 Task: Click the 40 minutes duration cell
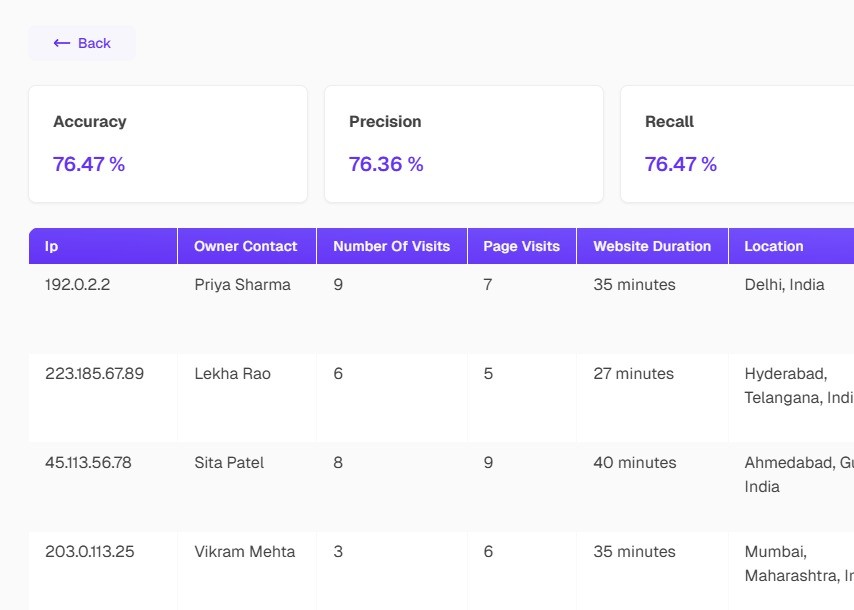652,486
